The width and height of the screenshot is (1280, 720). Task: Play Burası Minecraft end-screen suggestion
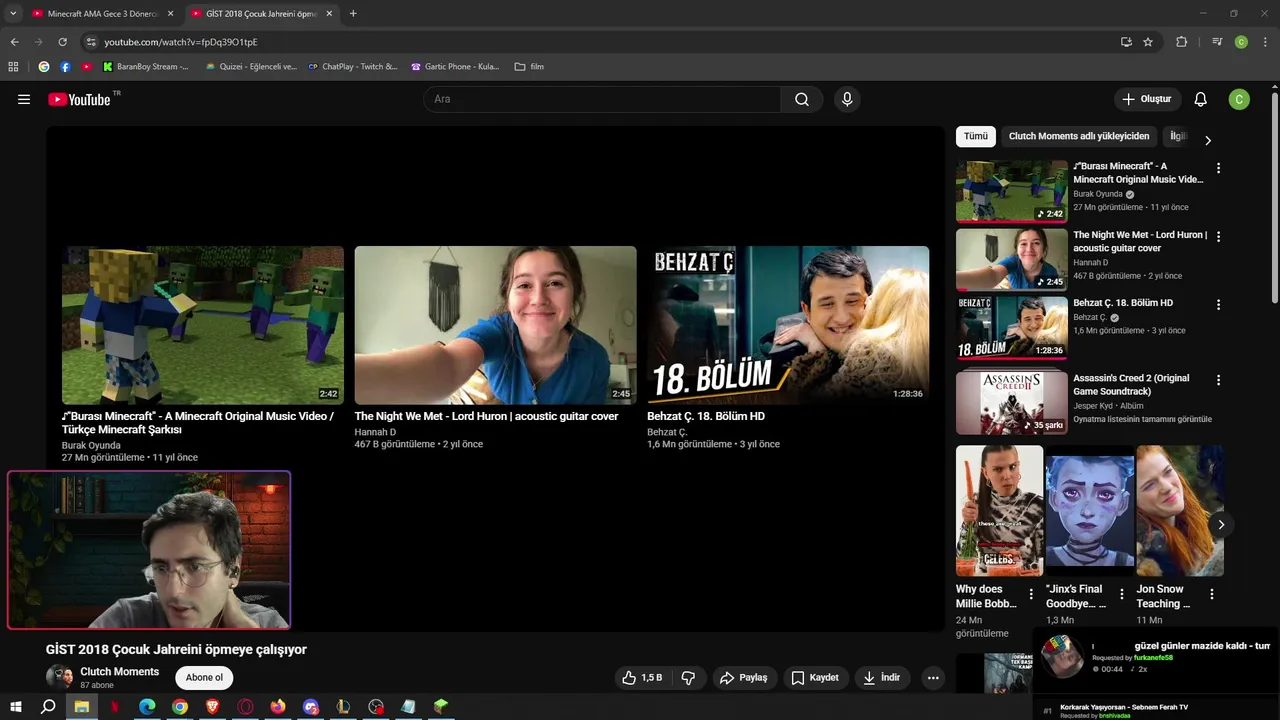203,325
